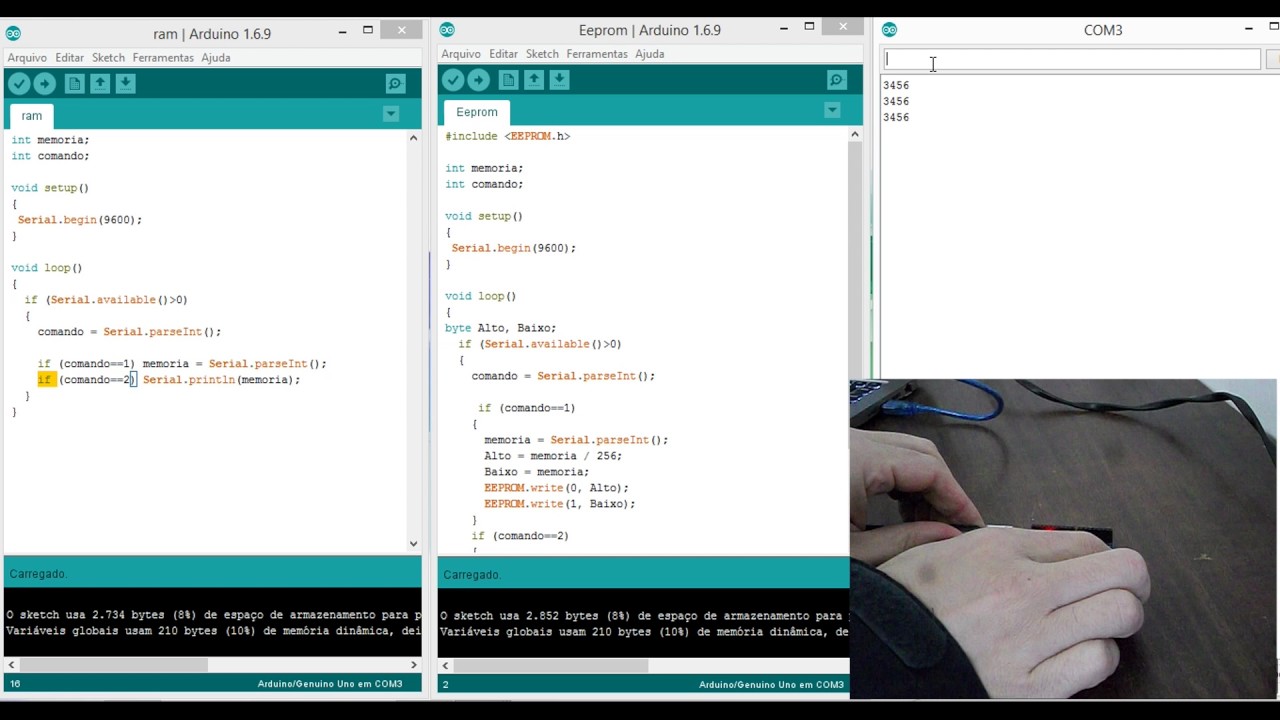This screenshot has width=1280, height=720.
Task: Click right scroll arrow in ram console
Action: 413,664
